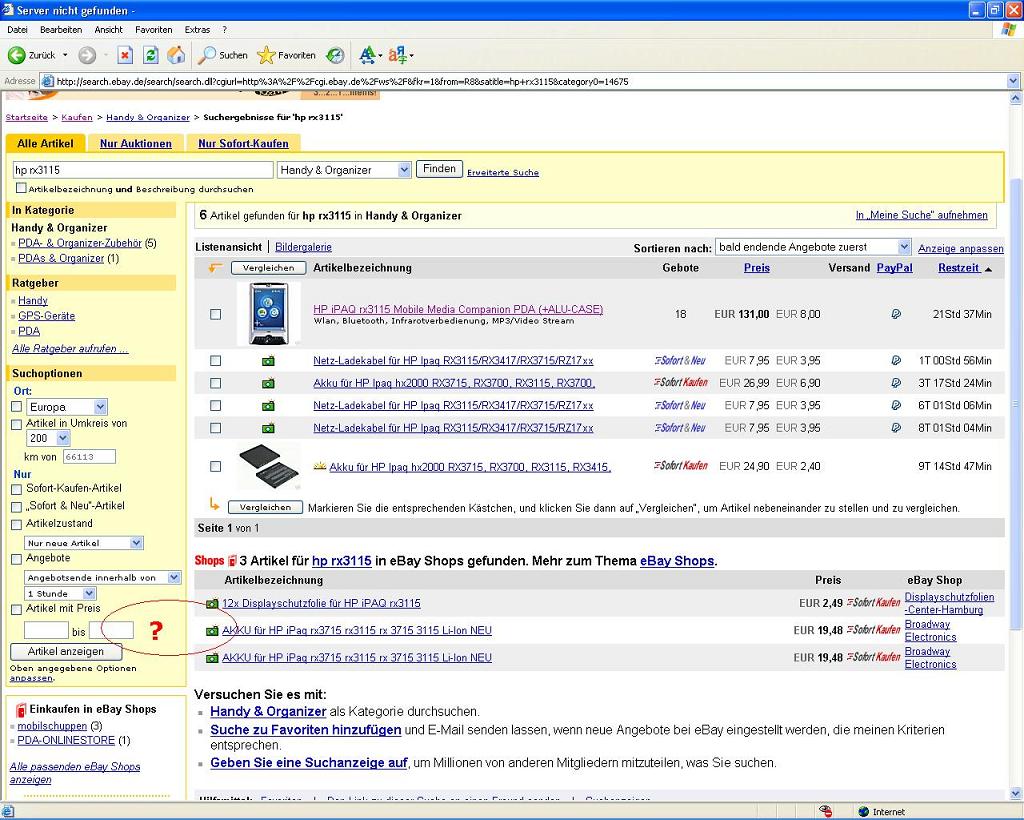The image size is (1024, 820).
Task: Go to the home page icon
Action: click(176, 55)
